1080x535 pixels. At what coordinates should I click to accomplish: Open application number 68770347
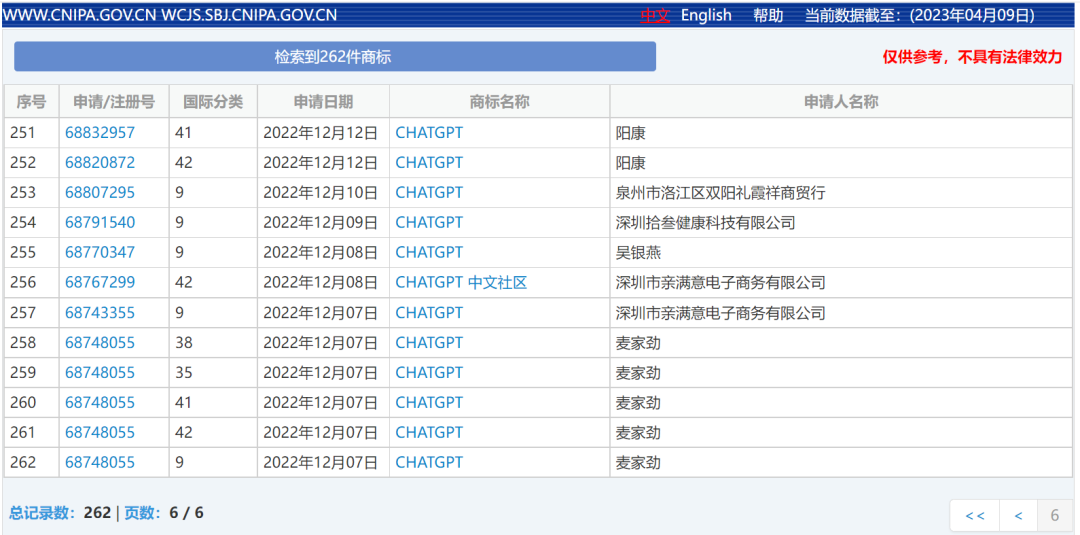point(100,253)
